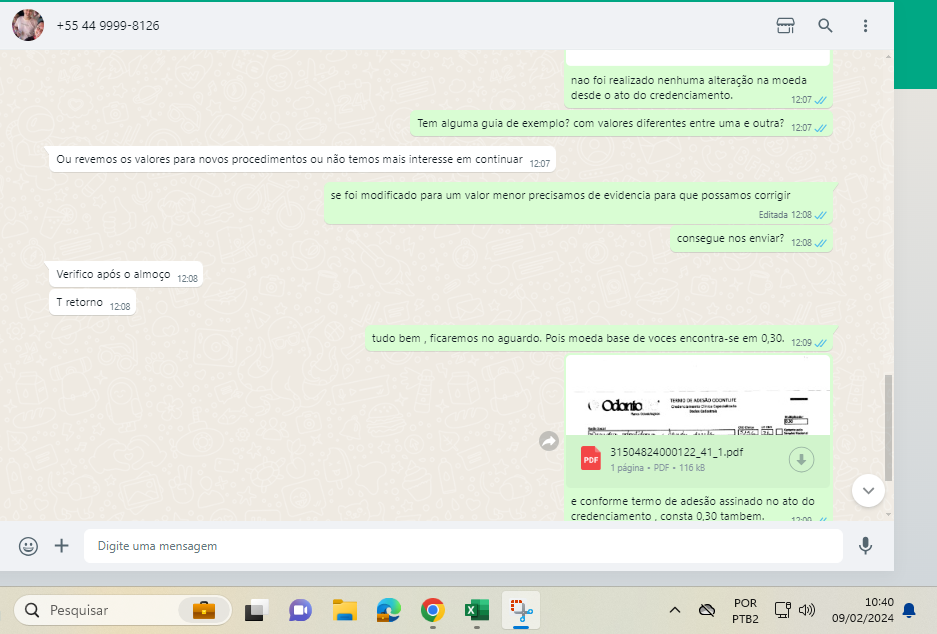Open File Explorer from the taskbar
937x634 pixels.
pyautogui.click(x=344, y=610)
